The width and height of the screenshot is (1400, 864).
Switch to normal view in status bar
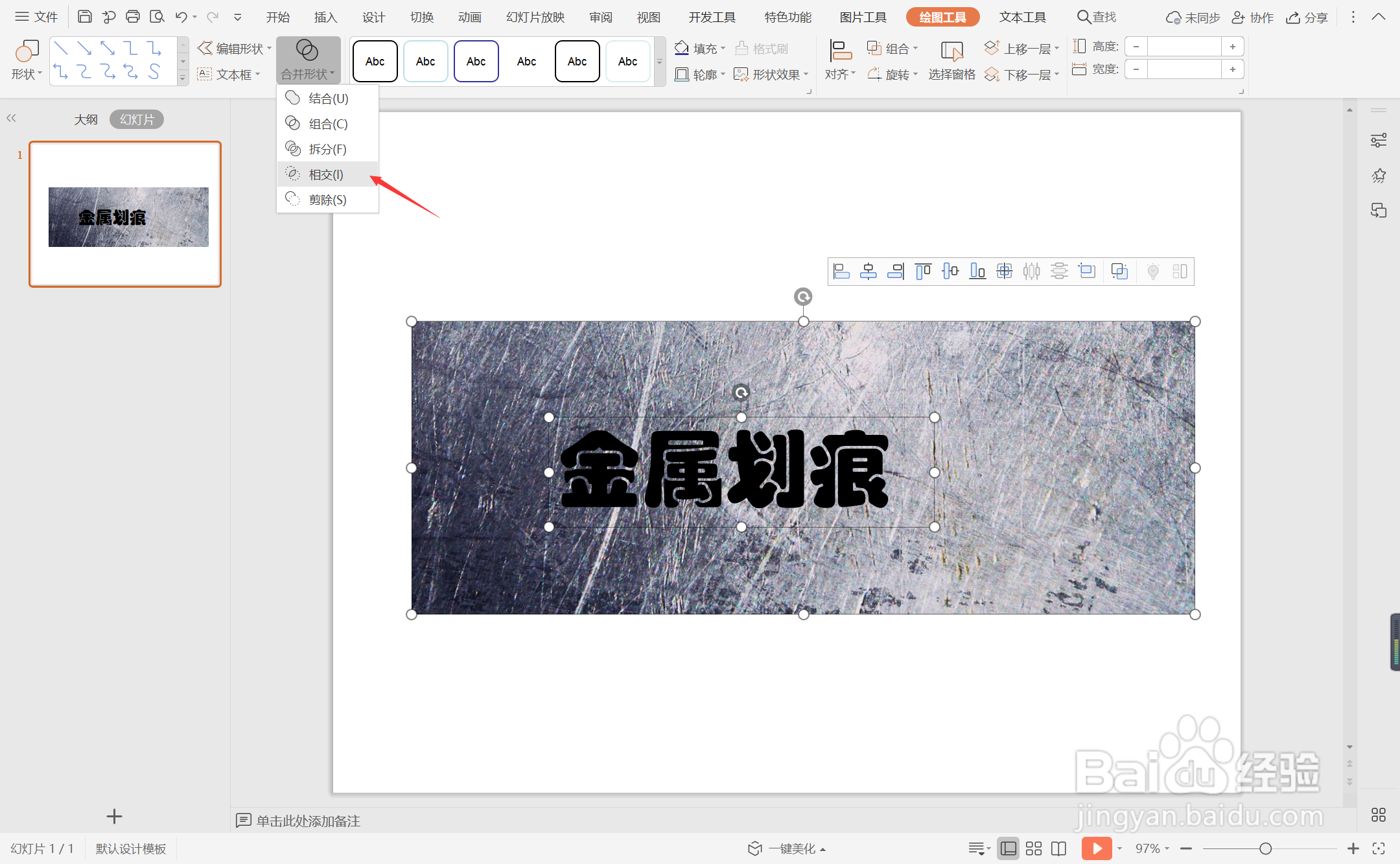tap(1009, 848)
